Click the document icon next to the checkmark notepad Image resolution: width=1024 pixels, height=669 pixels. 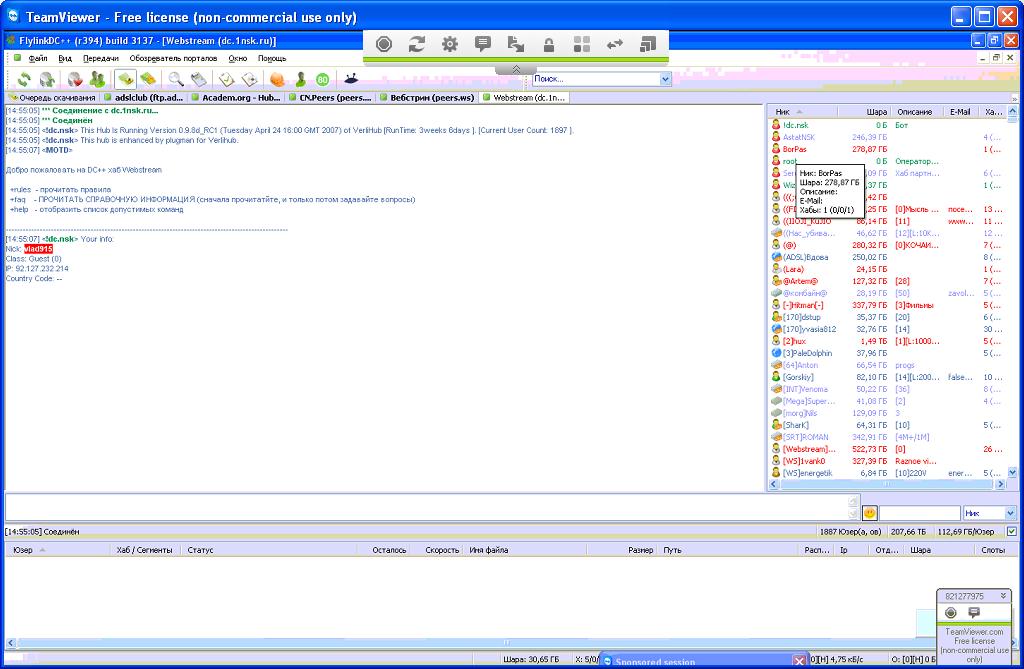249,80
